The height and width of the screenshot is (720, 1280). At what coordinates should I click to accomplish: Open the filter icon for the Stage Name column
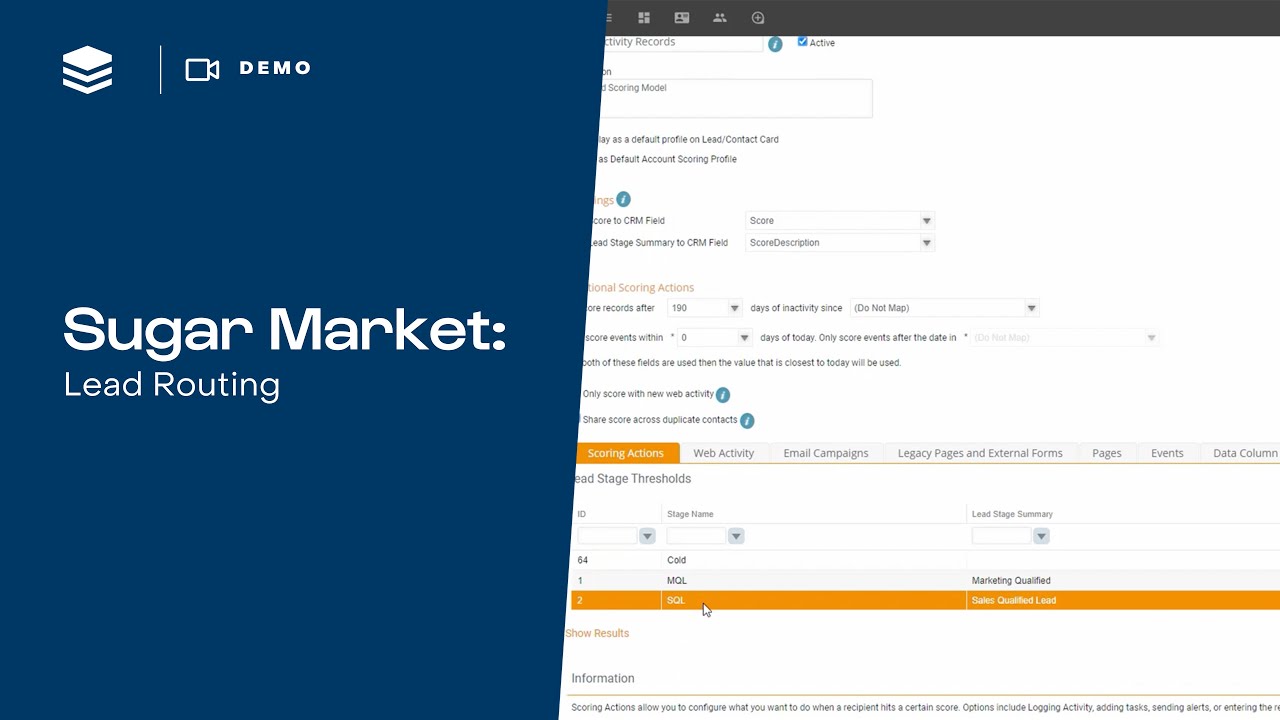tap(736, 537)
